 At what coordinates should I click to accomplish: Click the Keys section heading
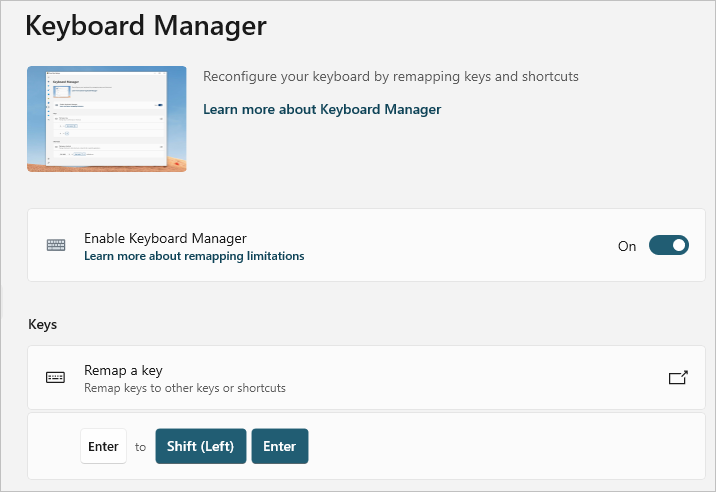tap(42, 324)
